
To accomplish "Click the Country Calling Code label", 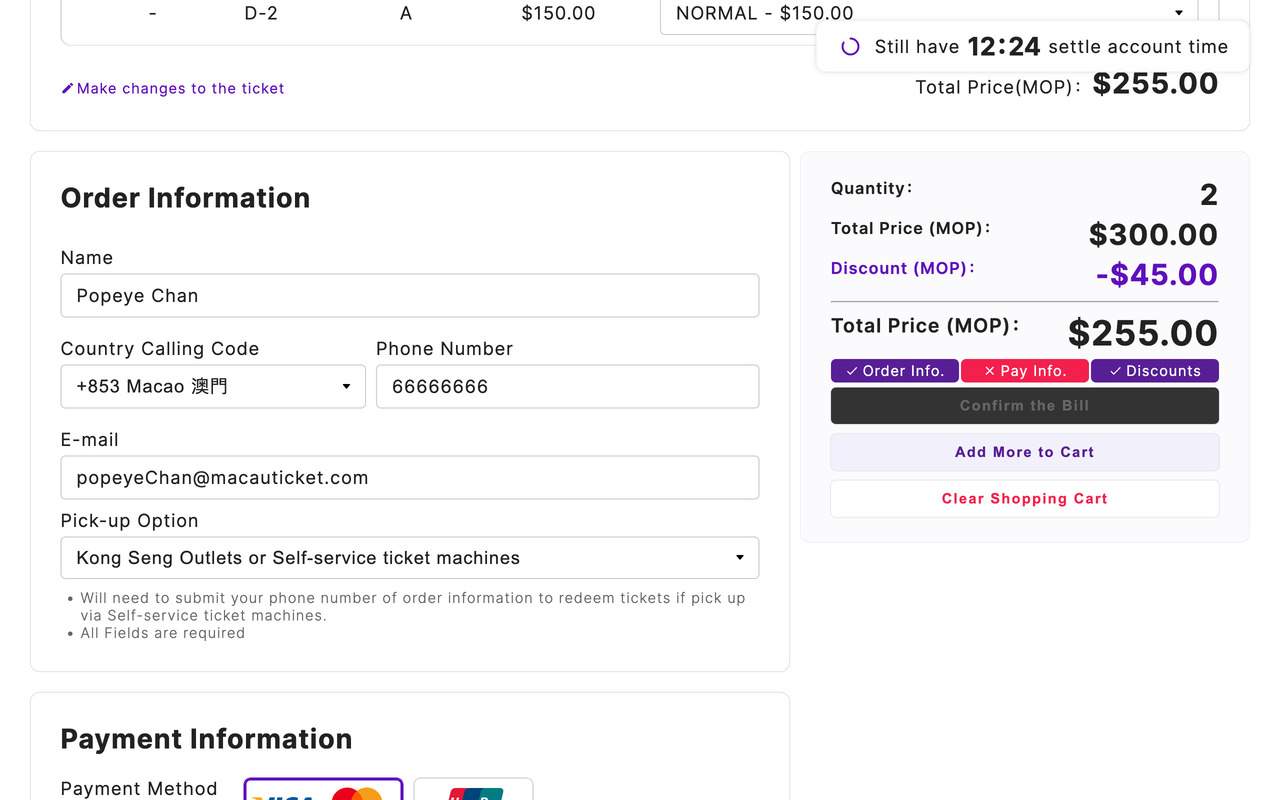I will point(160,349).
